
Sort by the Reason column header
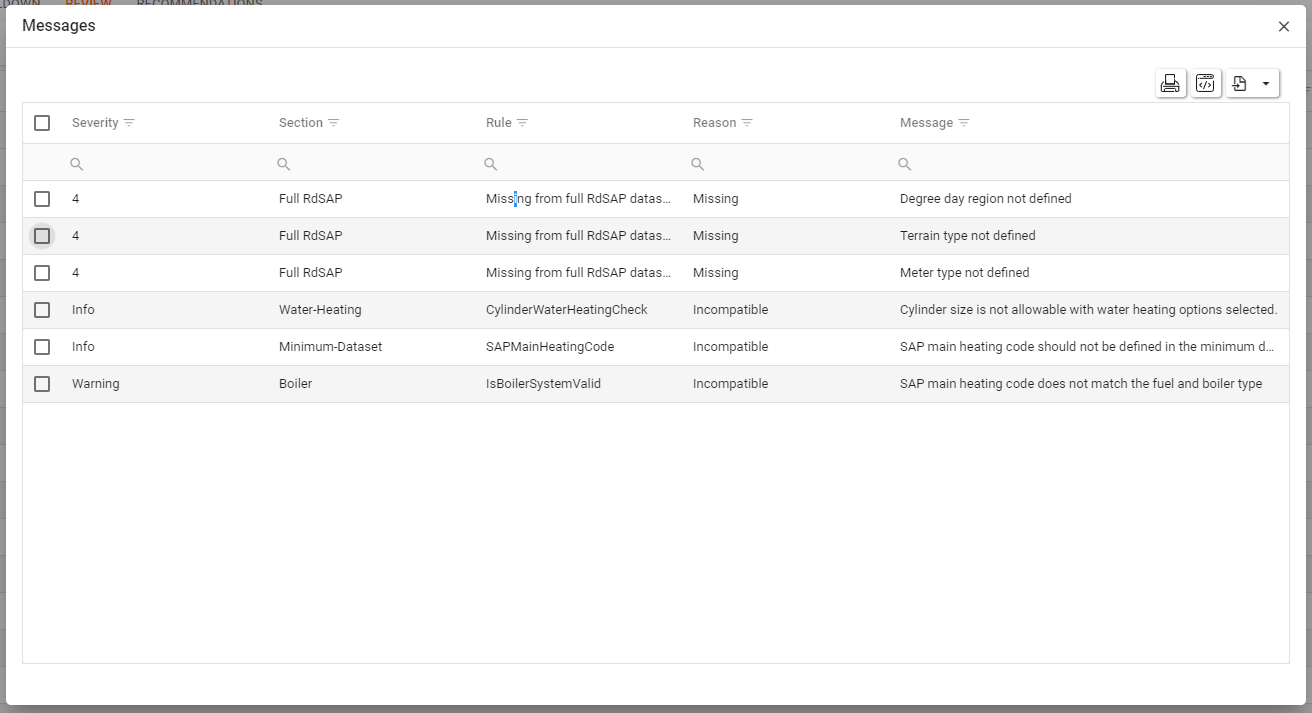(714, 123)
